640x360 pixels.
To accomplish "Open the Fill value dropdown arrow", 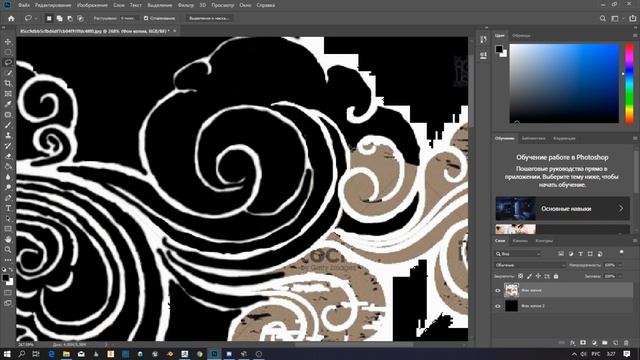I will (x=620, y=276).
